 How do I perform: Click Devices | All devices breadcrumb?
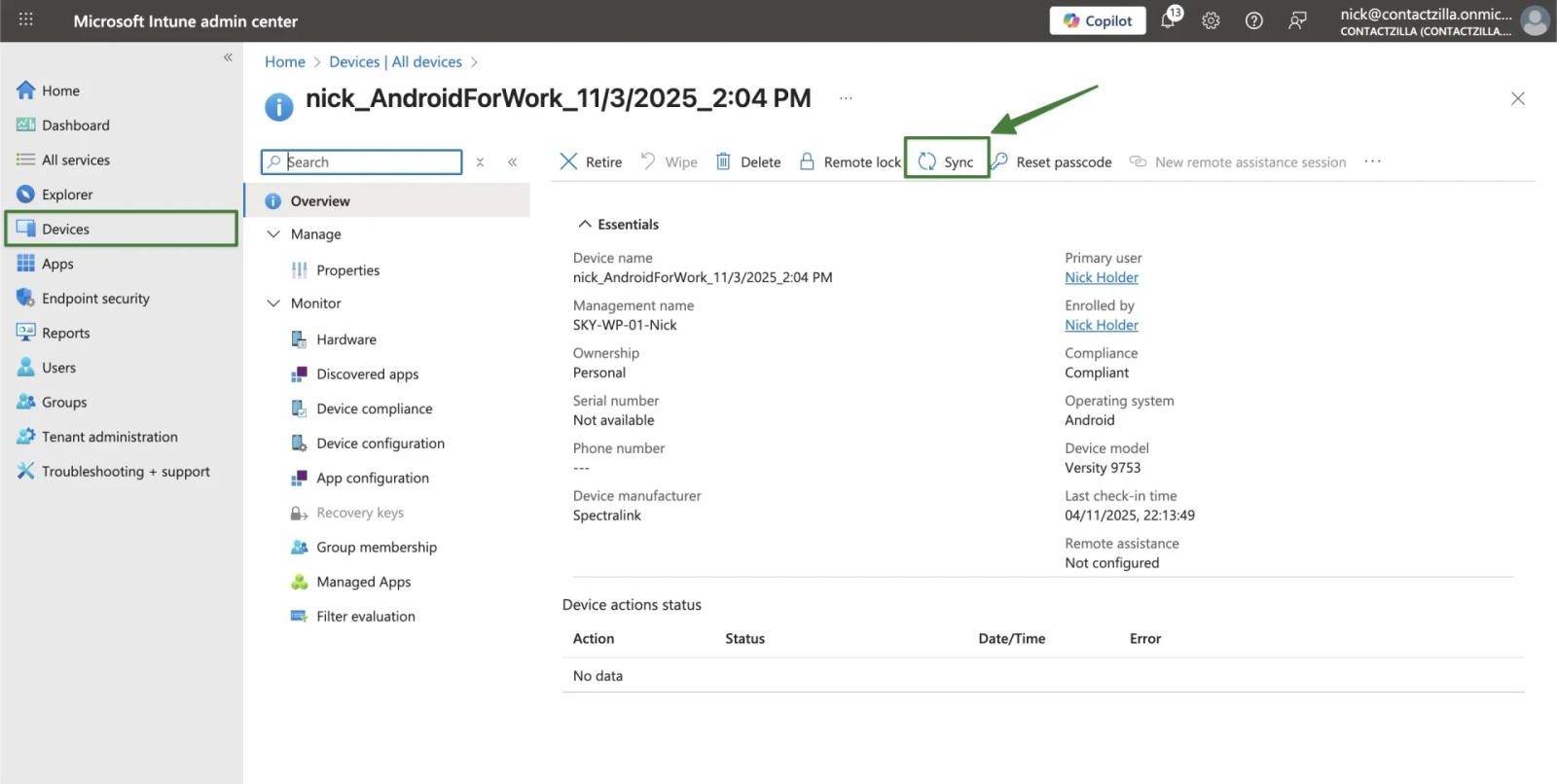(x=395, y=61)
